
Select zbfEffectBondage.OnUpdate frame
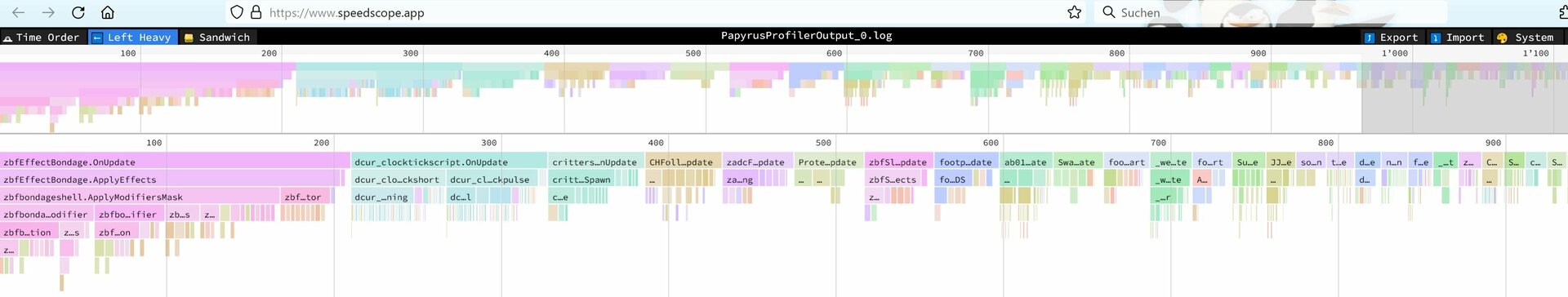[x=175, y=162]
